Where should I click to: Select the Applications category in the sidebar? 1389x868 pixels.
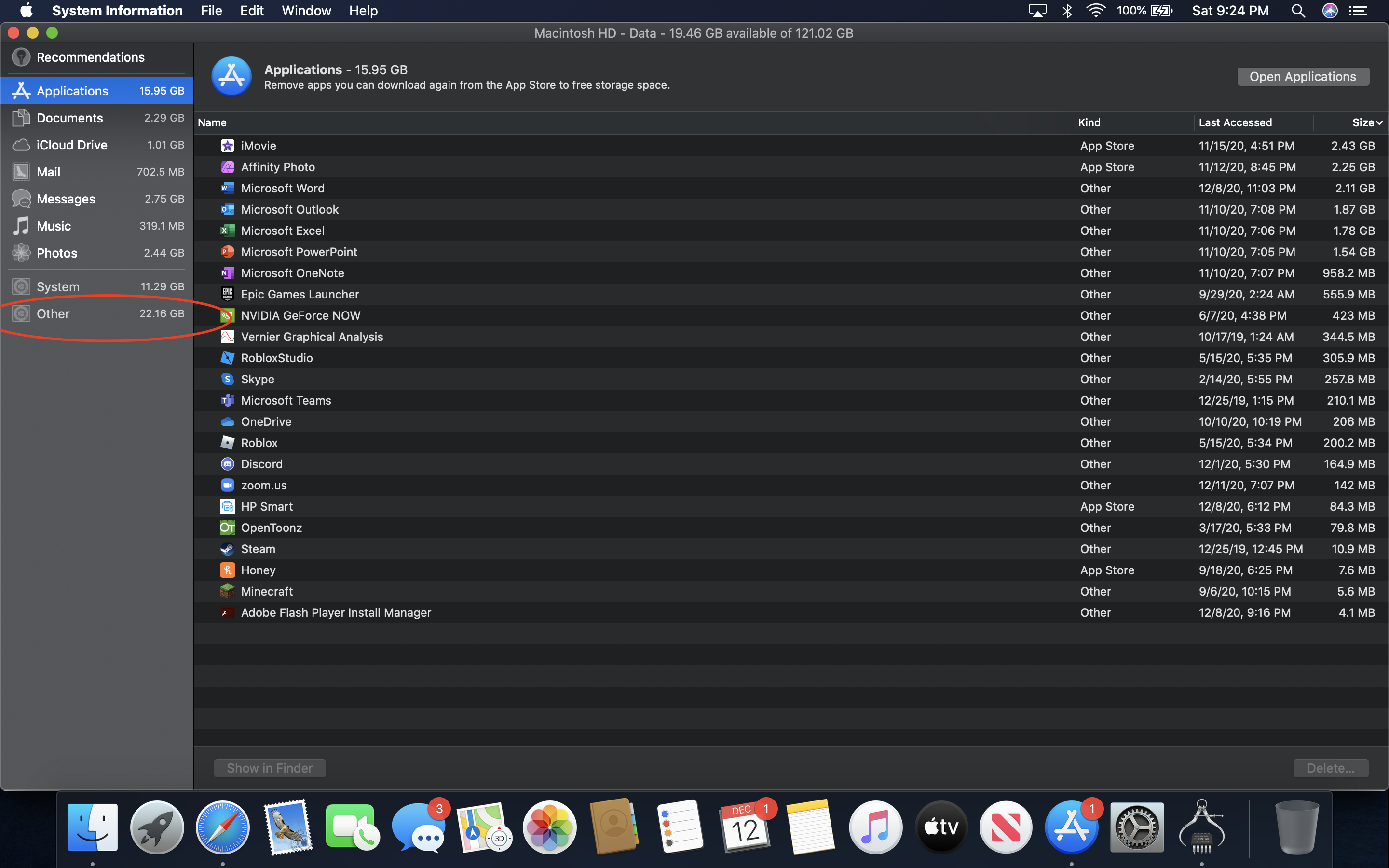pos(72,90)
